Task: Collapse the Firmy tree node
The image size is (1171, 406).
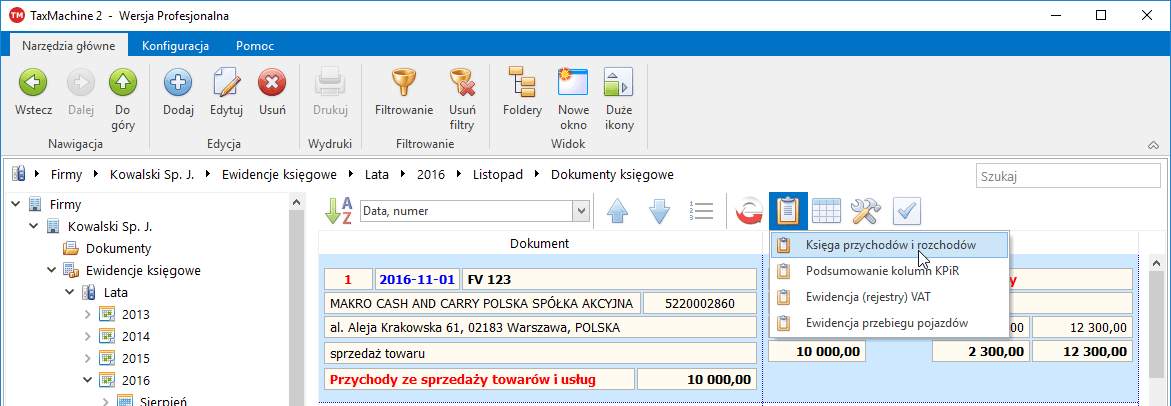Action: point(16,204)
